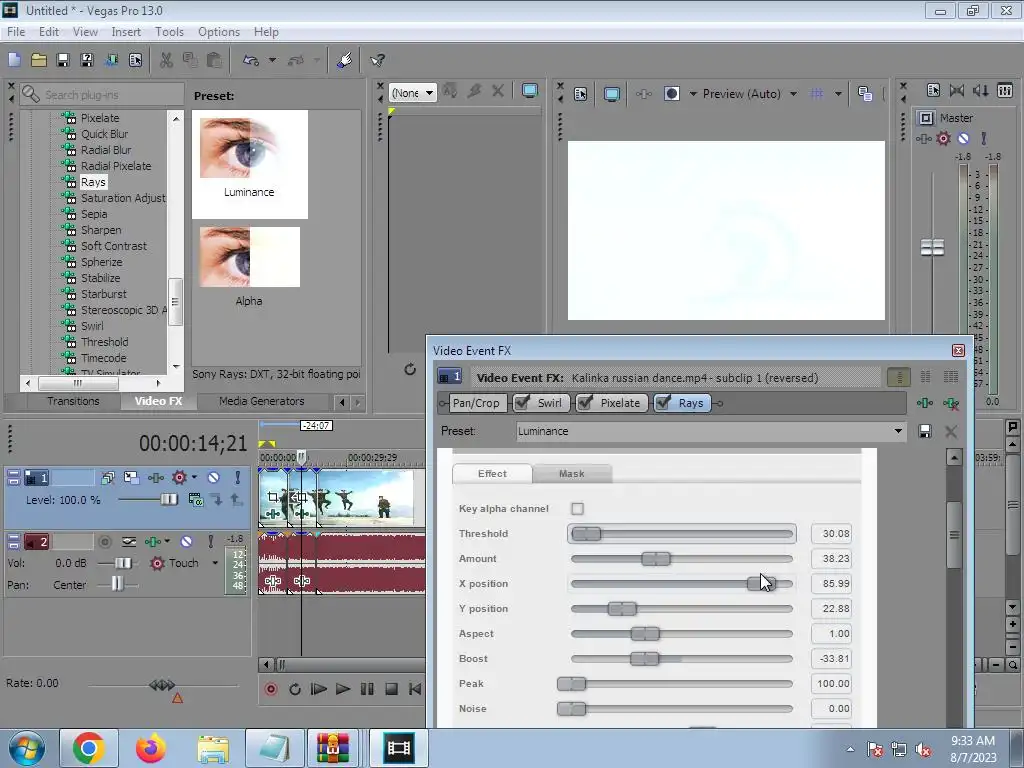Click the Project Video Properties icon in preview
The image size is (1024, 768).
tap(581, 94)
